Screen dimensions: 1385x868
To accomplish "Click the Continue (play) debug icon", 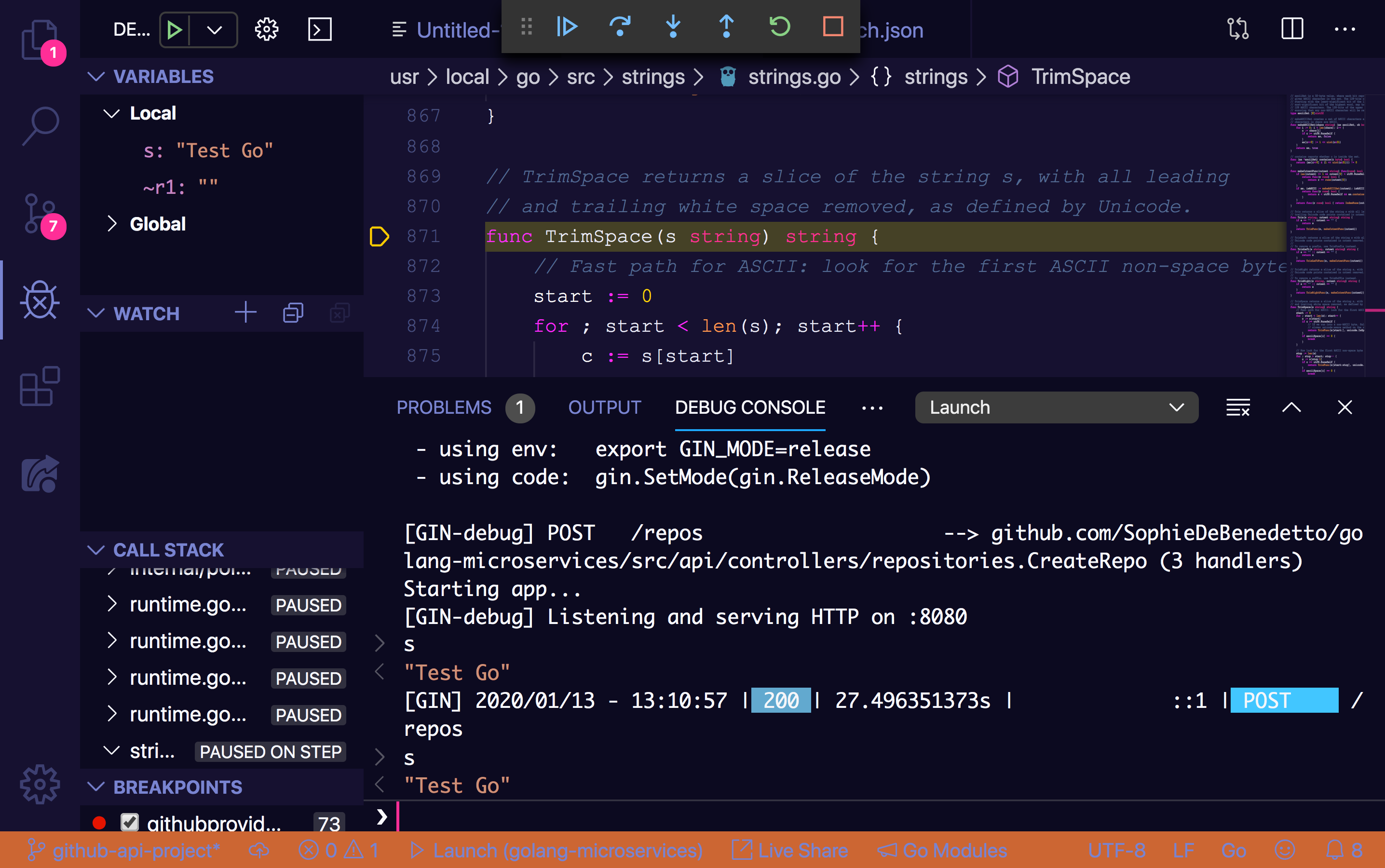I will (x=566, y=27).
